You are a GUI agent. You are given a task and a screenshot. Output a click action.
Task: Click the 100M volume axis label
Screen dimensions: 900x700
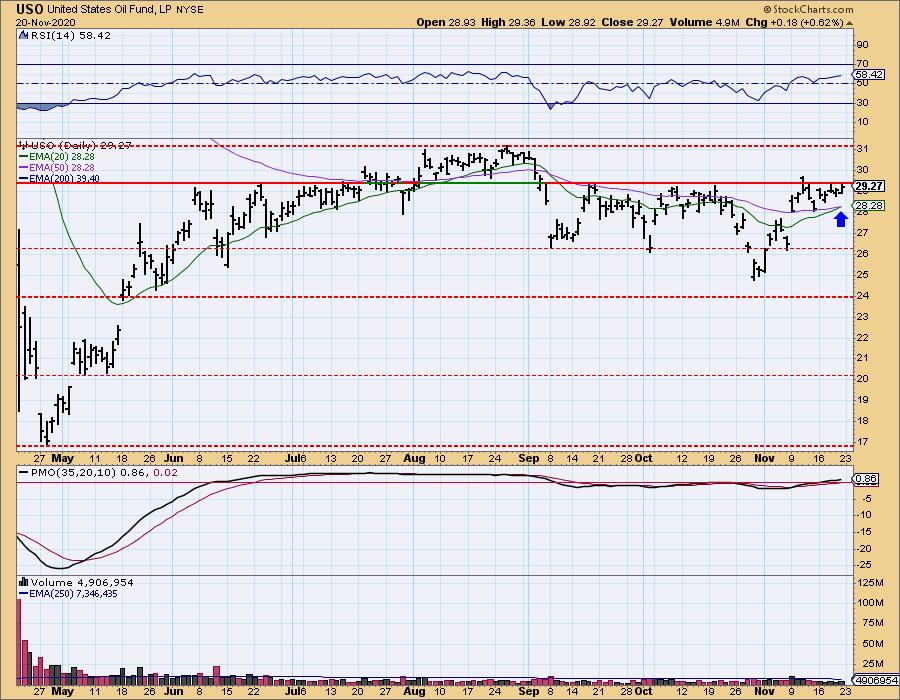pyautogui.click(x=871, y=602)
